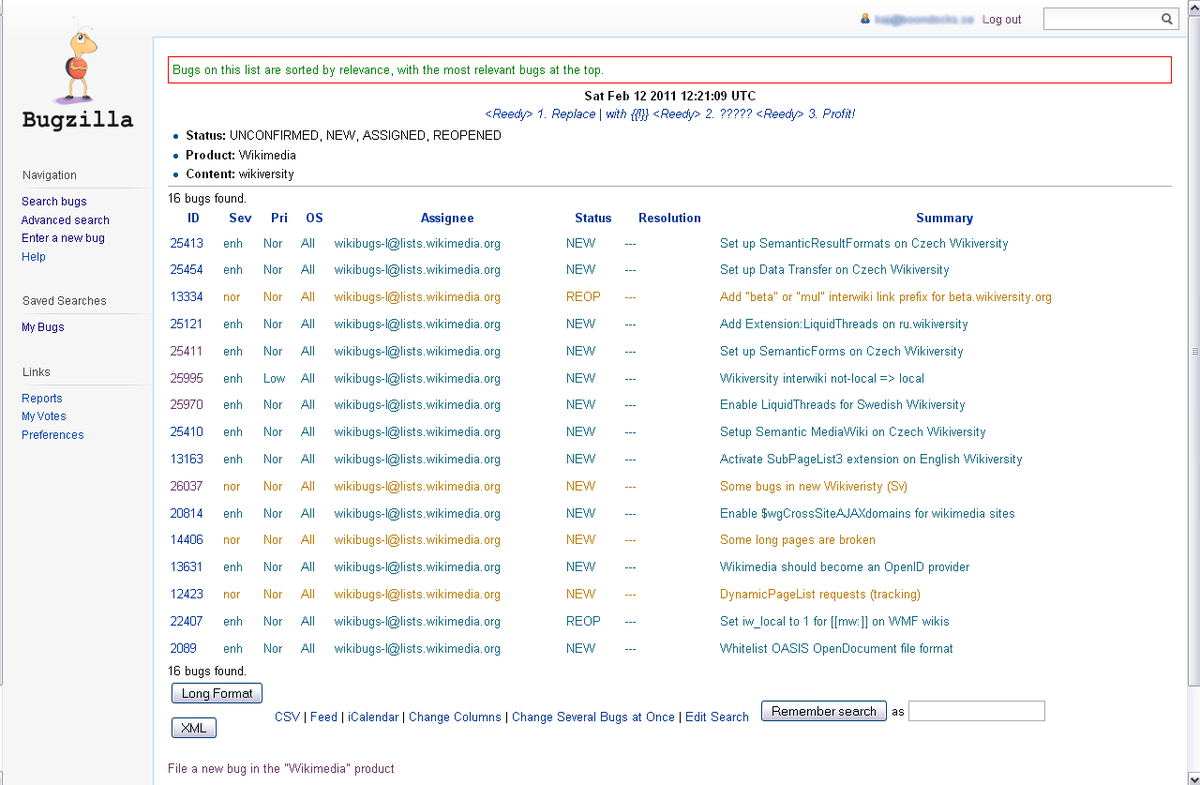Viewport: 1200px width, 785px height.
Task: Click the XML button
Action: click(194, 728)
